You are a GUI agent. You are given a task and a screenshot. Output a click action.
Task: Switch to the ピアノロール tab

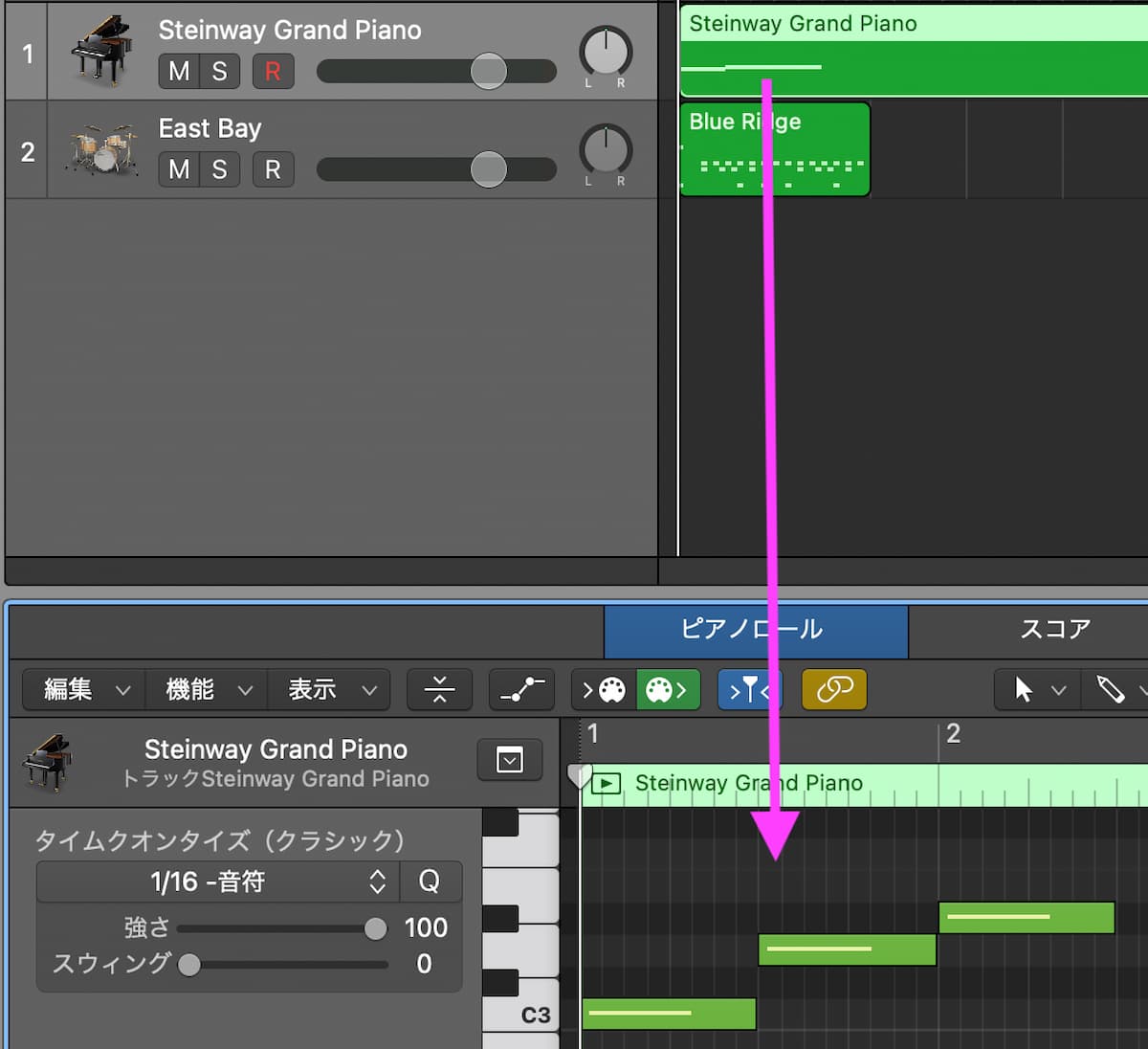pos(756,630)
